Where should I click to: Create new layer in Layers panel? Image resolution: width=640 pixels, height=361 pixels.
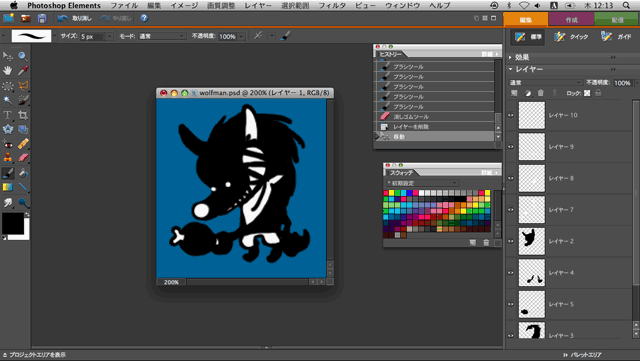pos(514,93)
